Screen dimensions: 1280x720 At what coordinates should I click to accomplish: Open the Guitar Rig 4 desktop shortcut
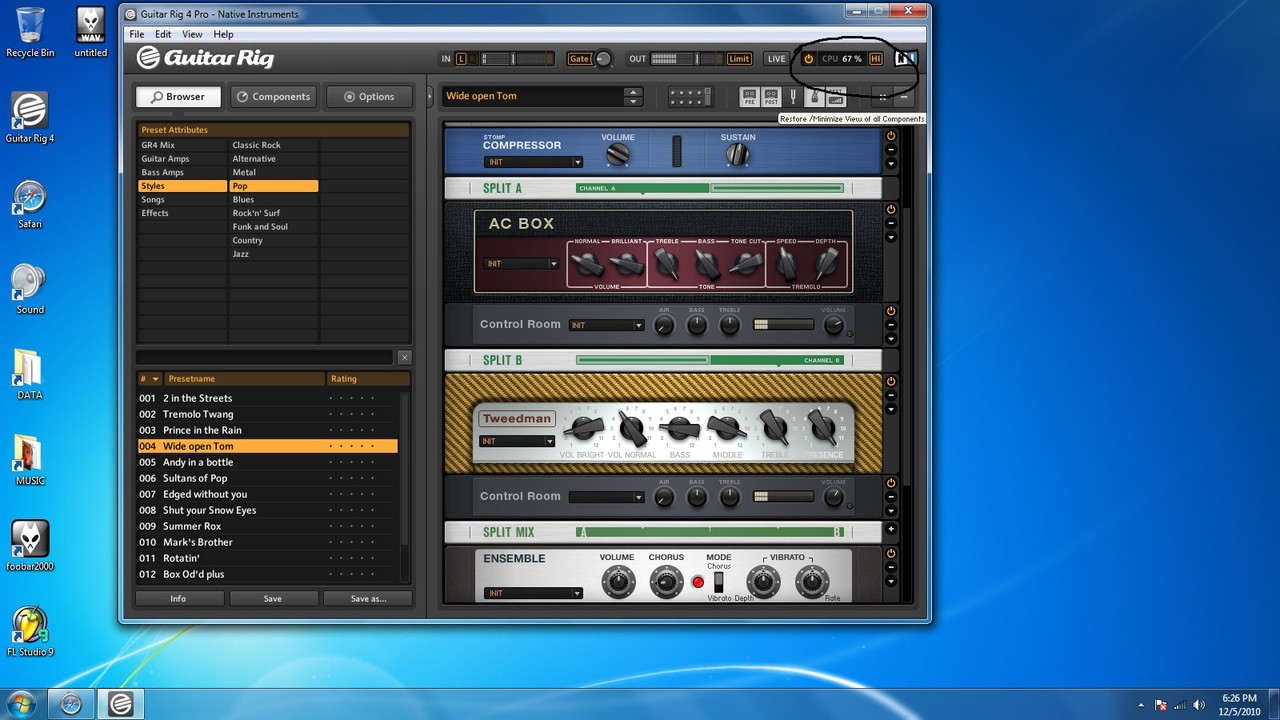tap(30, 118)
